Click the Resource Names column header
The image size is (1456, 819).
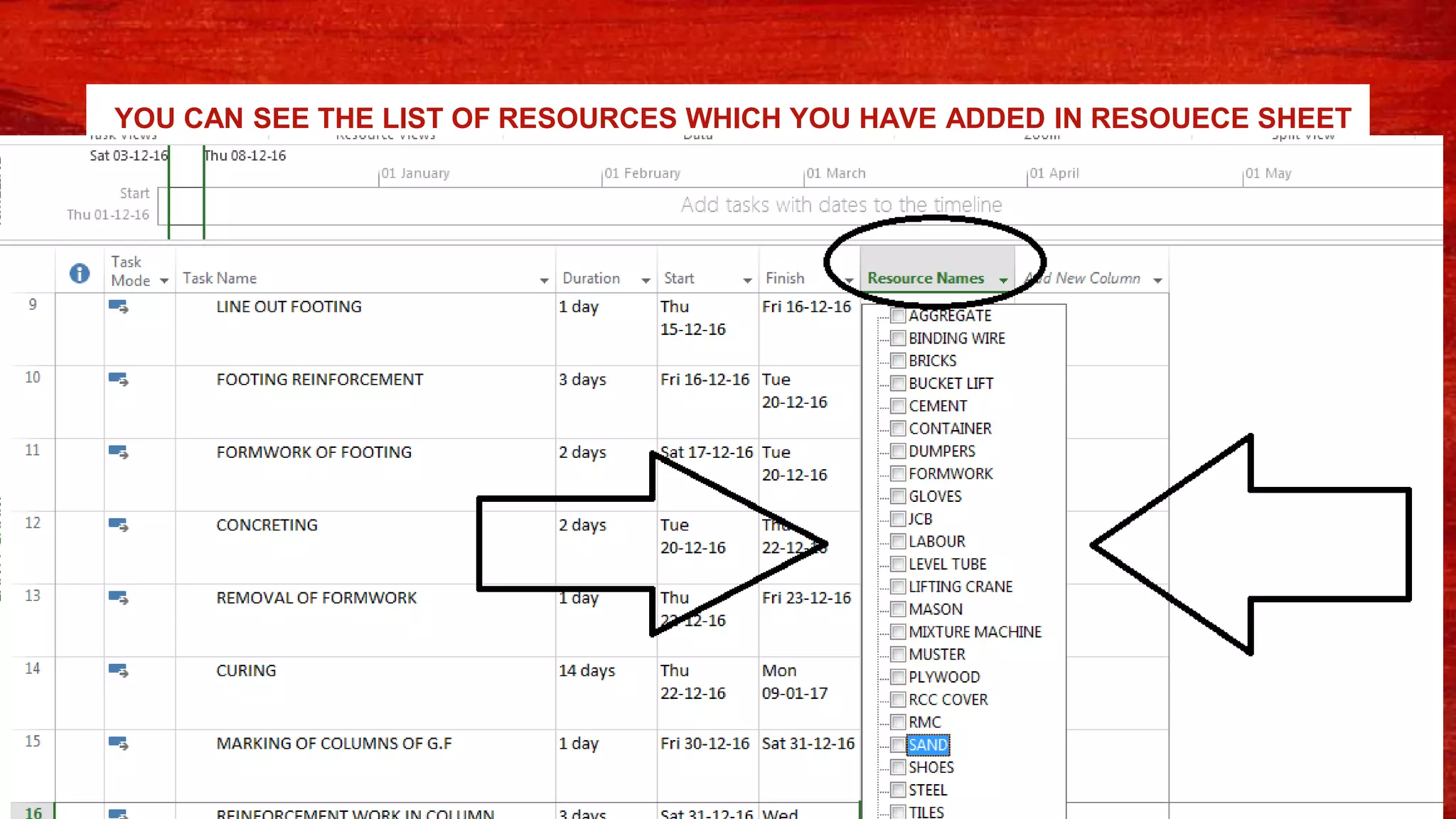(x=937, y=270)
